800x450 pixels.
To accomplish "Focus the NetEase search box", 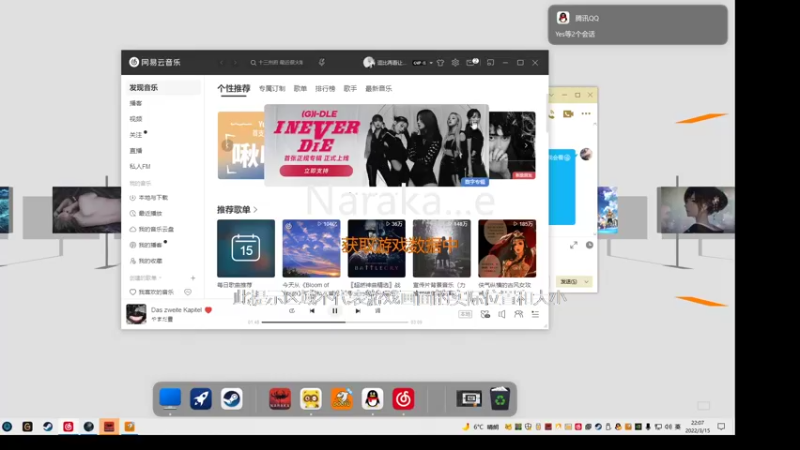I will pos(278,63).
